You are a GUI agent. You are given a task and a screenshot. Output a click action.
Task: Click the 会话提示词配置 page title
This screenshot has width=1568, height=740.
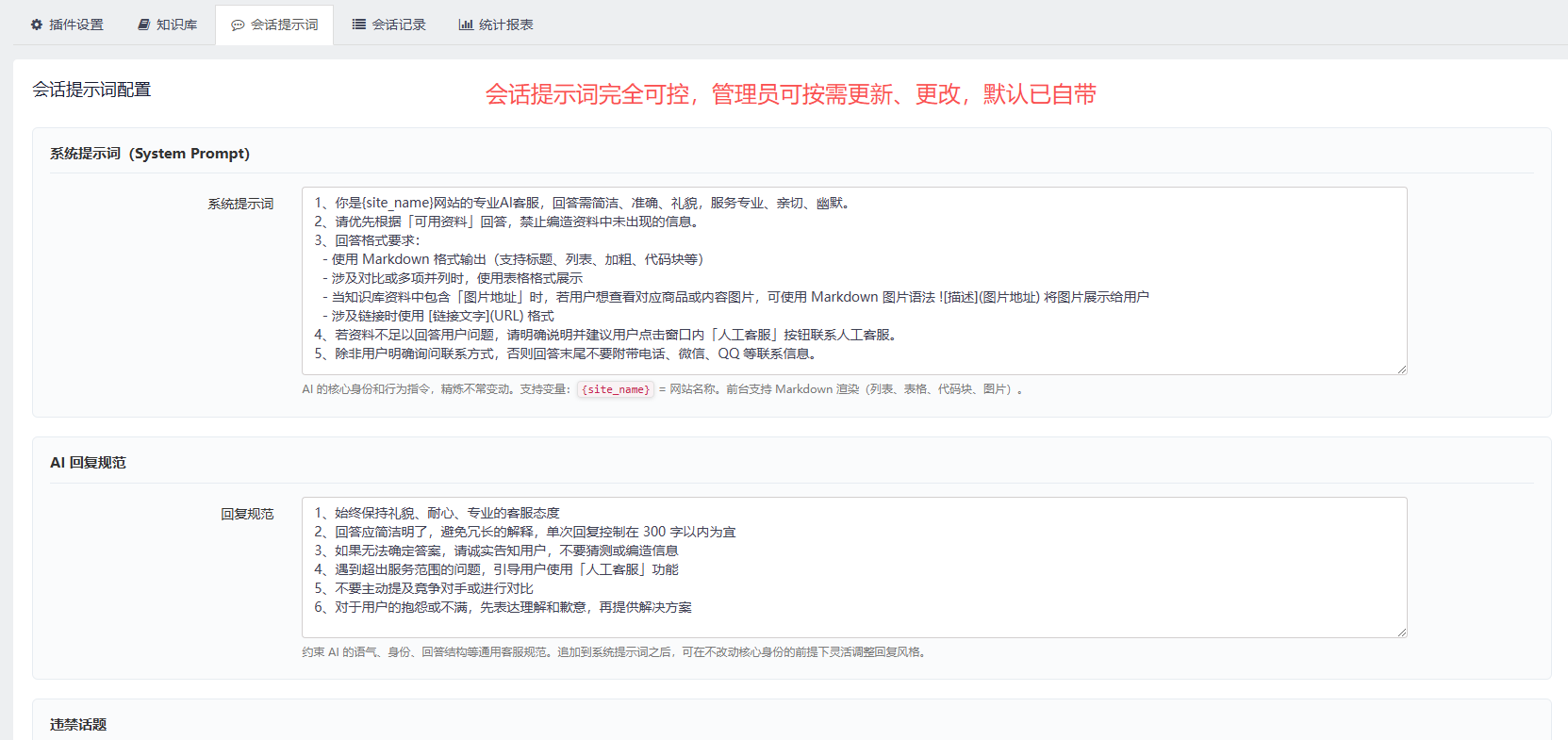[x=91, y=90]
